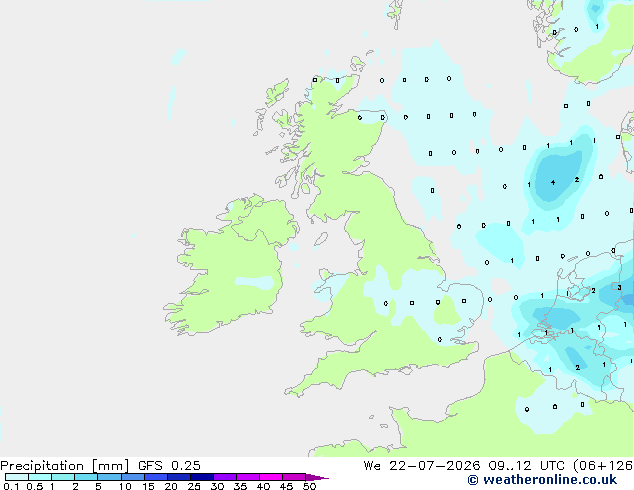Select the 30–35 mm purple legend swatch
Image resolution: width=634 pixels, height=490 pixels.
(225, 477)
